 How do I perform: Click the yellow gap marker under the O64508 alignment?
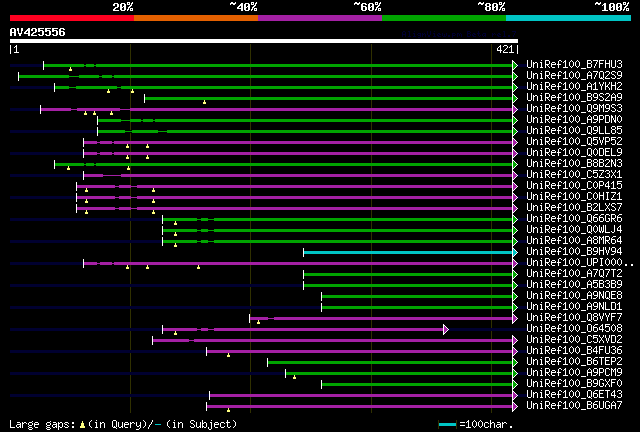tap(176, 334)
